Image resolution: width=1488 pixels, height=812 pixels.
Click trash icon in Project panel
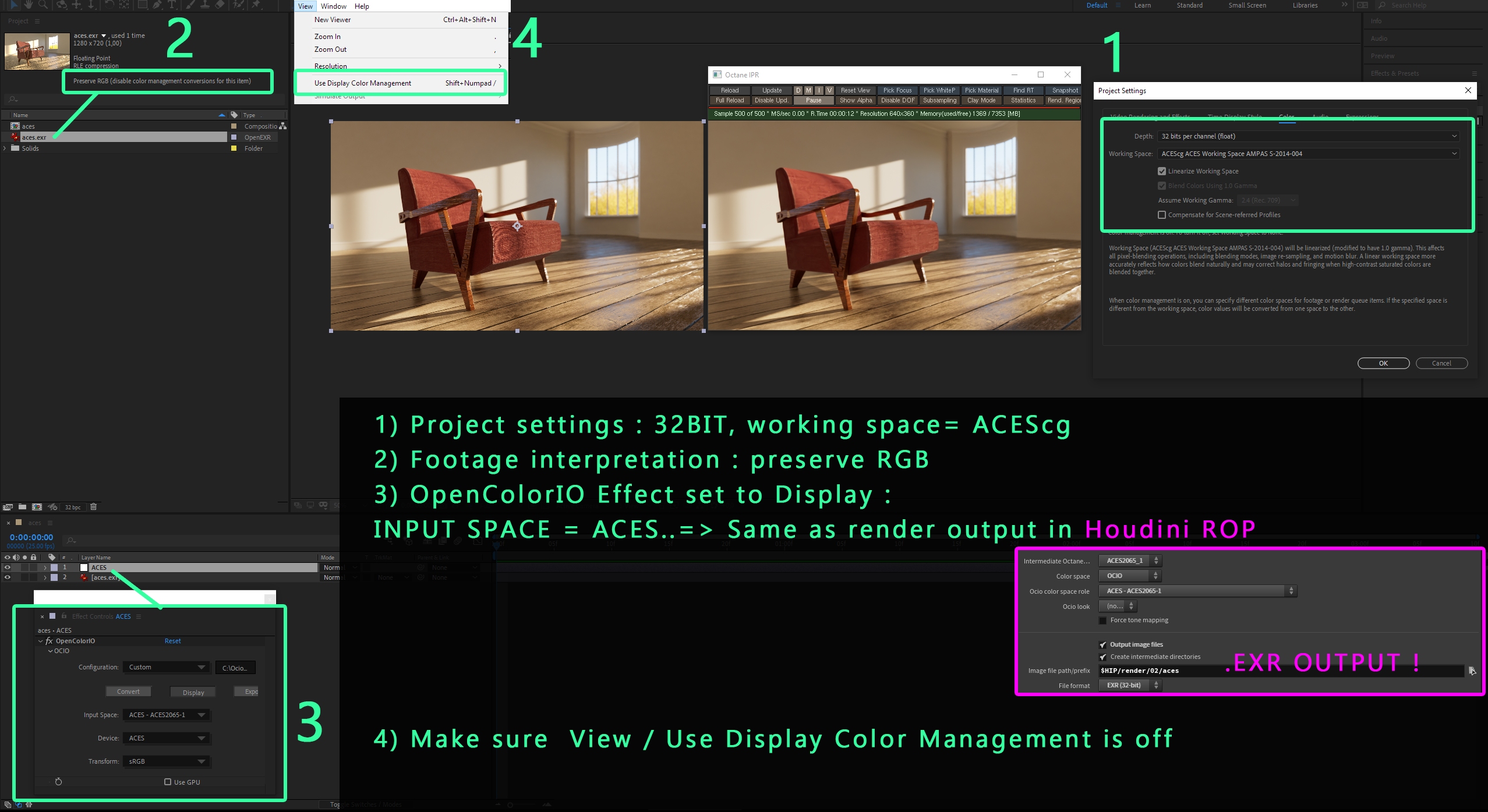(93, 506)
